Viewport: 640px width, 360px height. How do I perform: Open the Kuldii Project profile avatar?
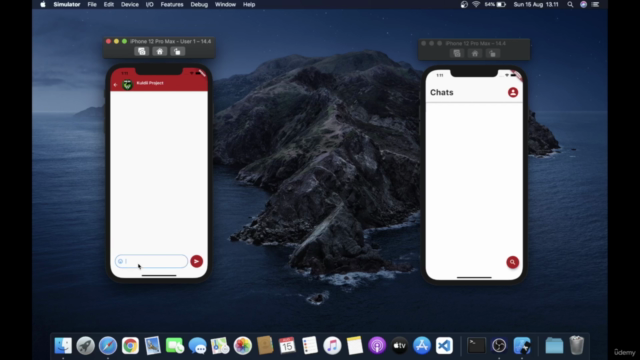pos(128,84)
